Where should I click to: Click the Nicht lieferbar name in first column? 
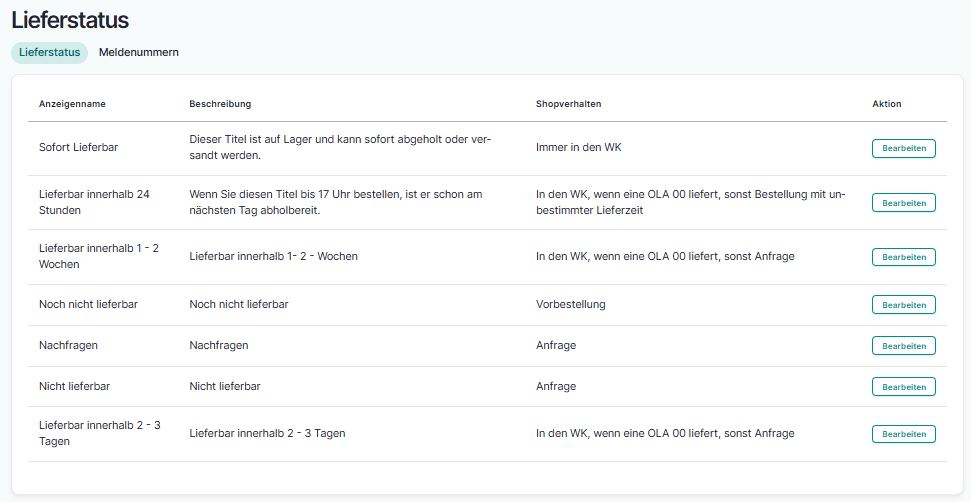74,386
